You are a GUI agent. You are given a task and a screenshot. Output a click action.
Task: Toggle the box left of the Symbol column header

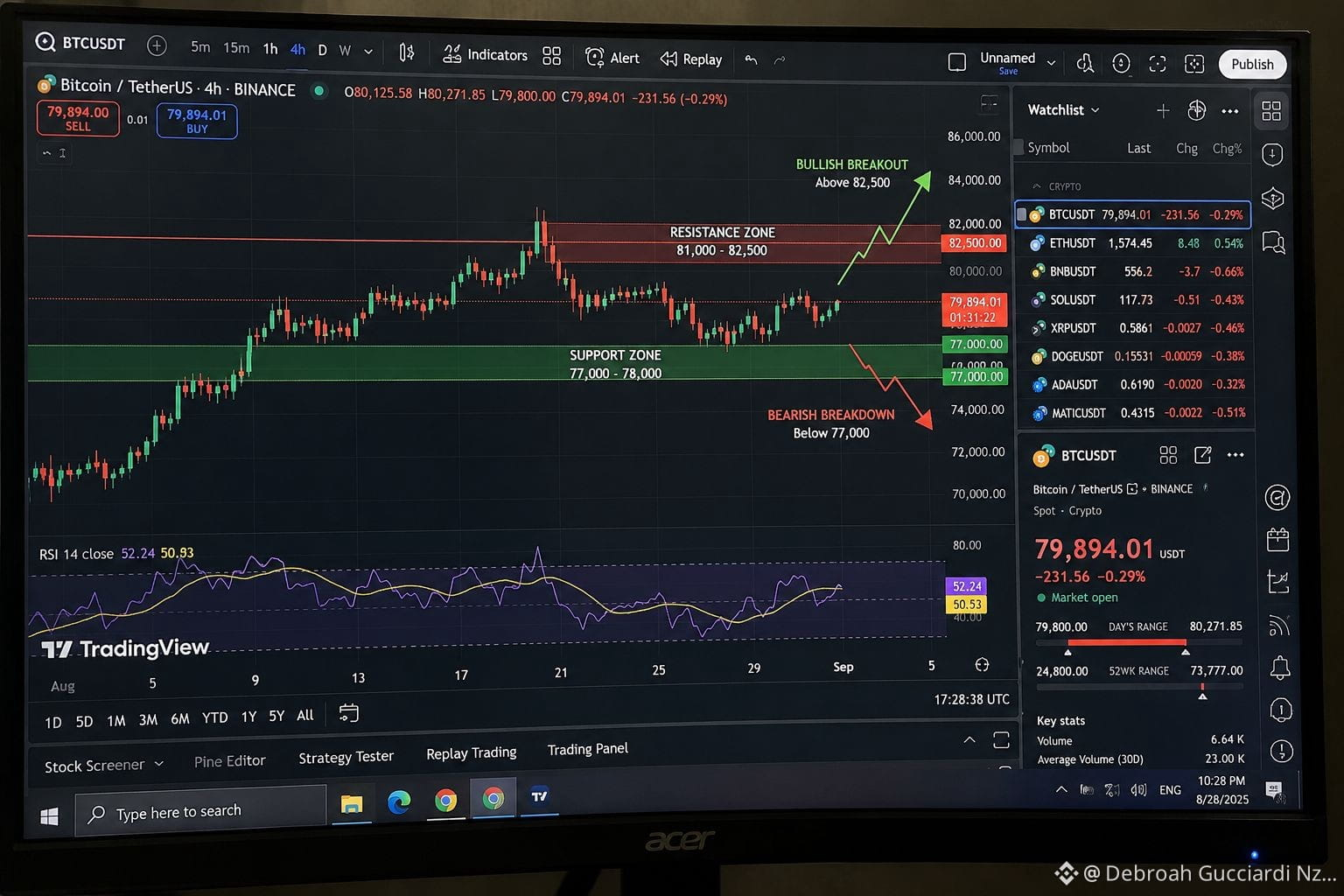1018,147
